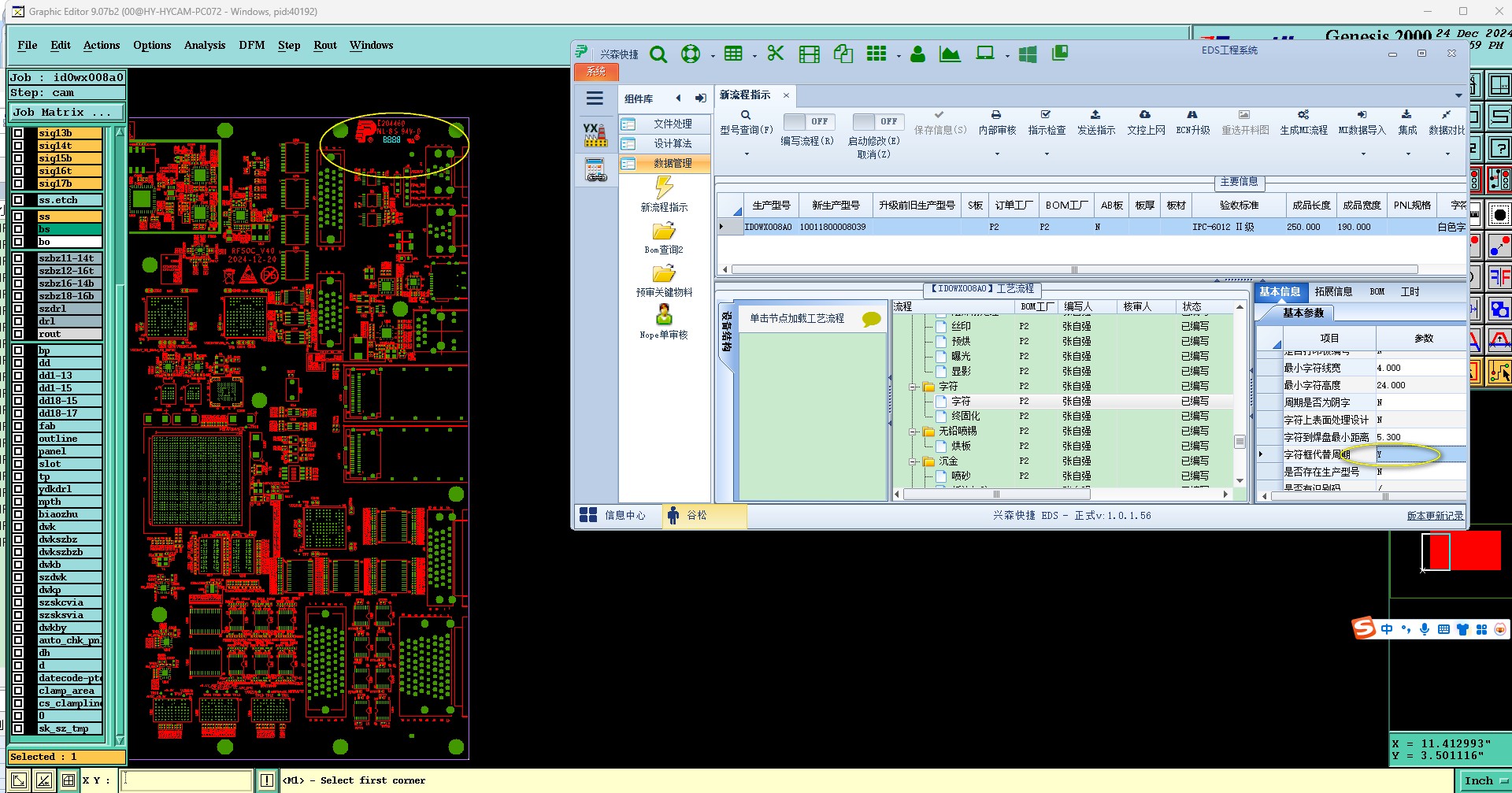Check the box beside layer sig13b

(18, 133)
